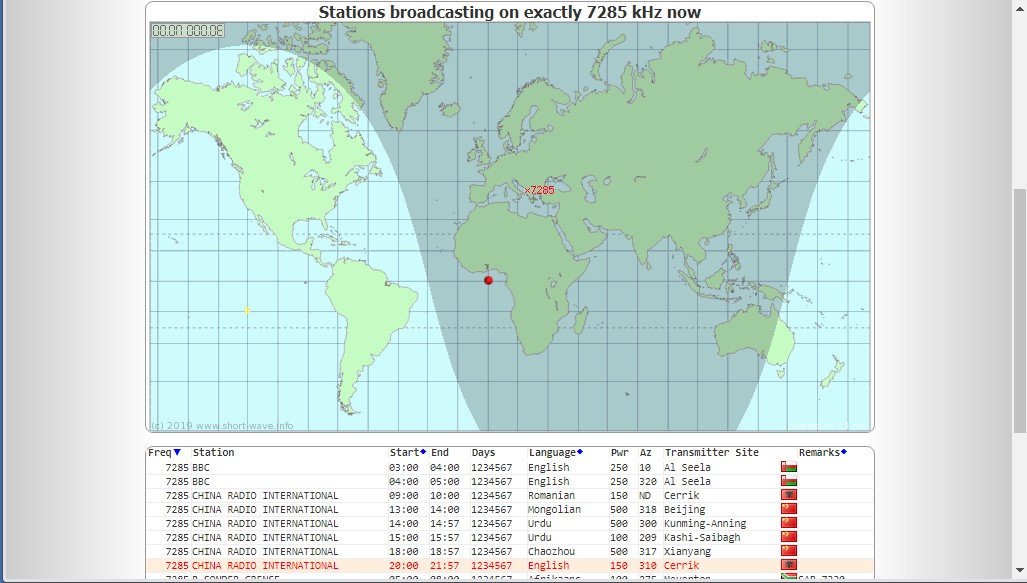
Task: Click 'English' in the highlighted 20:00 row
Action: pyautogui.click(x=549, y=565)
